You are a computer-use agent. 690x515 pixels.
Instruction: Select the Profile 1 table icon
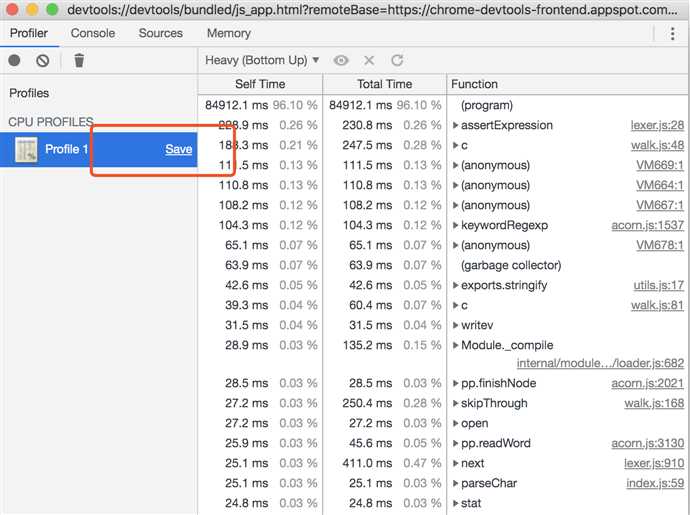[26, 149]
